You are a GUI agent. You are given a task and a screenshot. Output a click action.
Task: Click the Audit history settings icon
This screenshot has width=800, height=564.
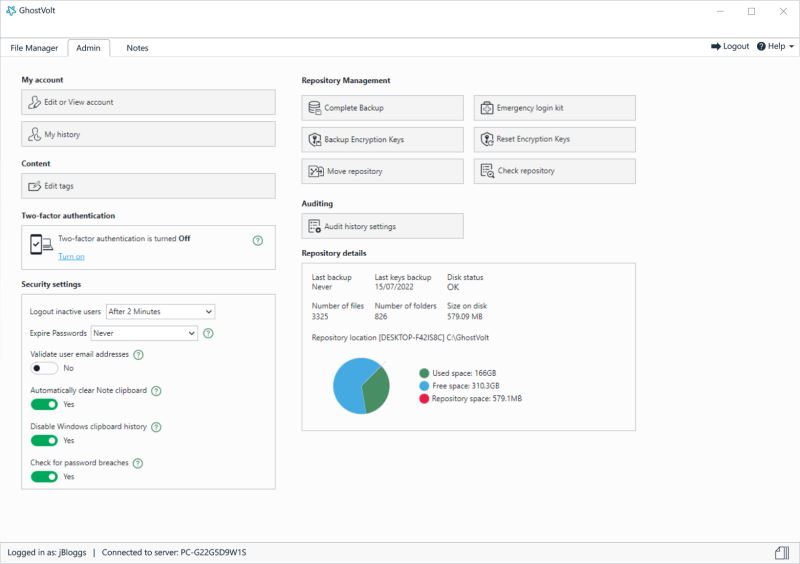pos(315,226)
